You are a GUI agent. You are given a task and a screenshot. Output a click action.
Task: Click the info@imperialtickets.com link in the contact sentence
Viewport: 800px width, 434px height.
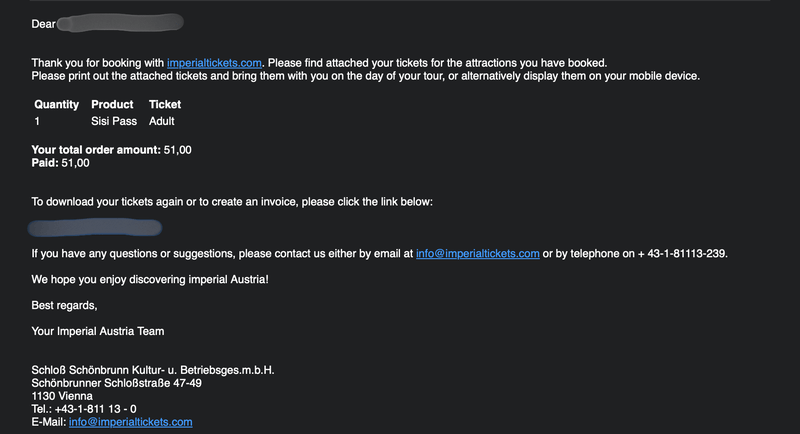(477, 254)
